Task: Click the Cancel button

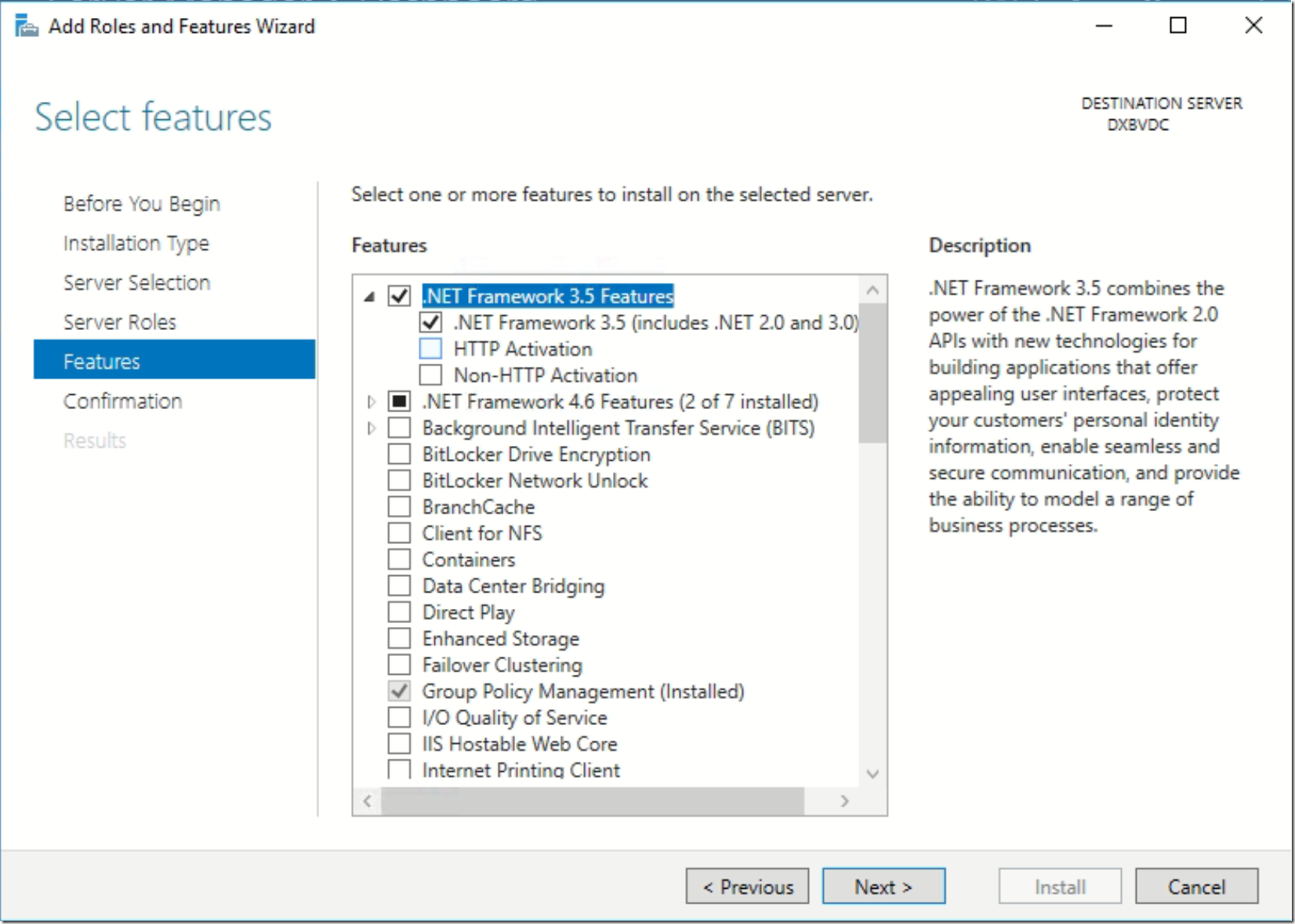Action: click(1196, 886)
